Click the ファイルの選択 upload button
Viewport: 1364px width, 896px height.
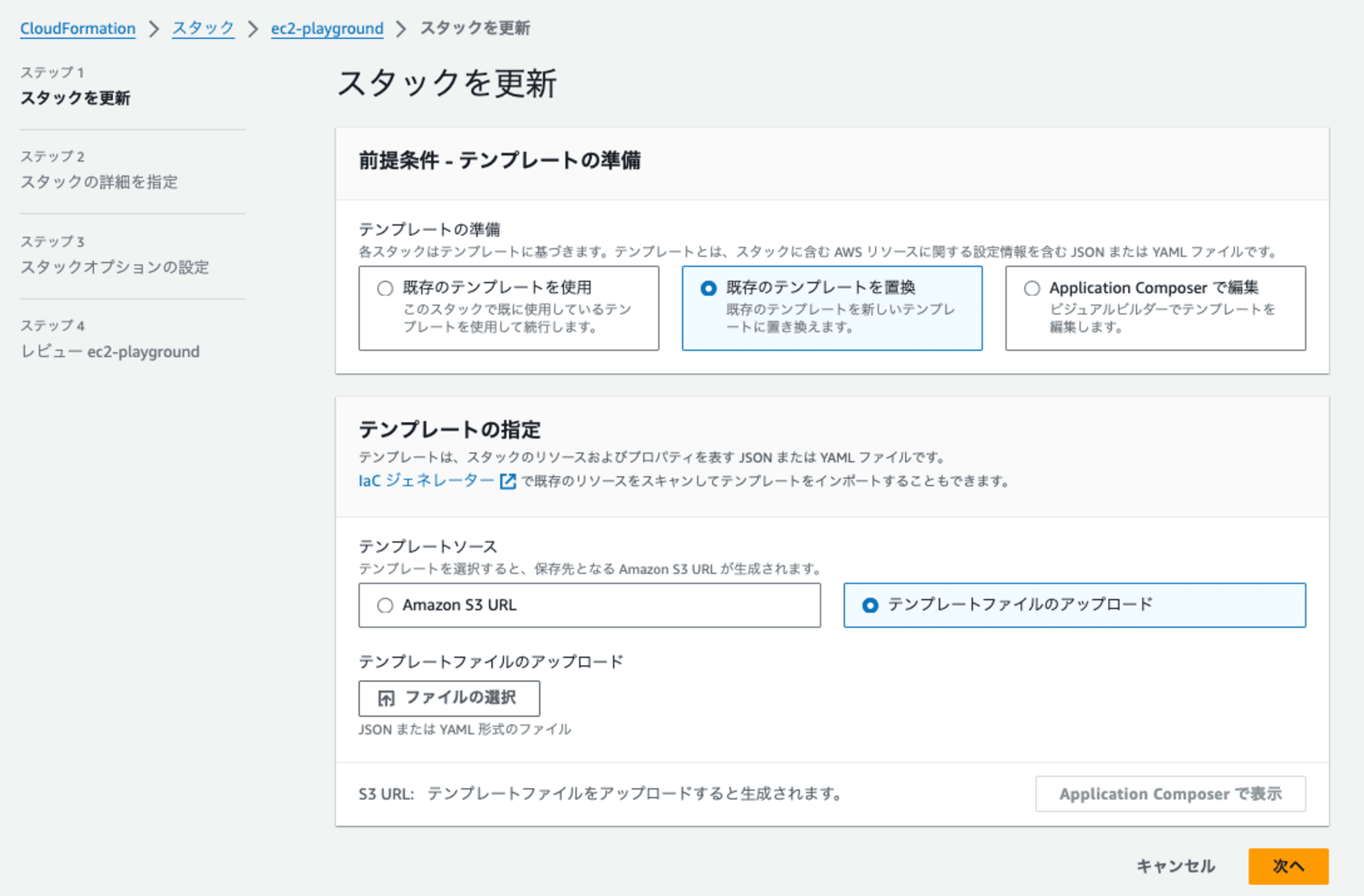point(449,698)
